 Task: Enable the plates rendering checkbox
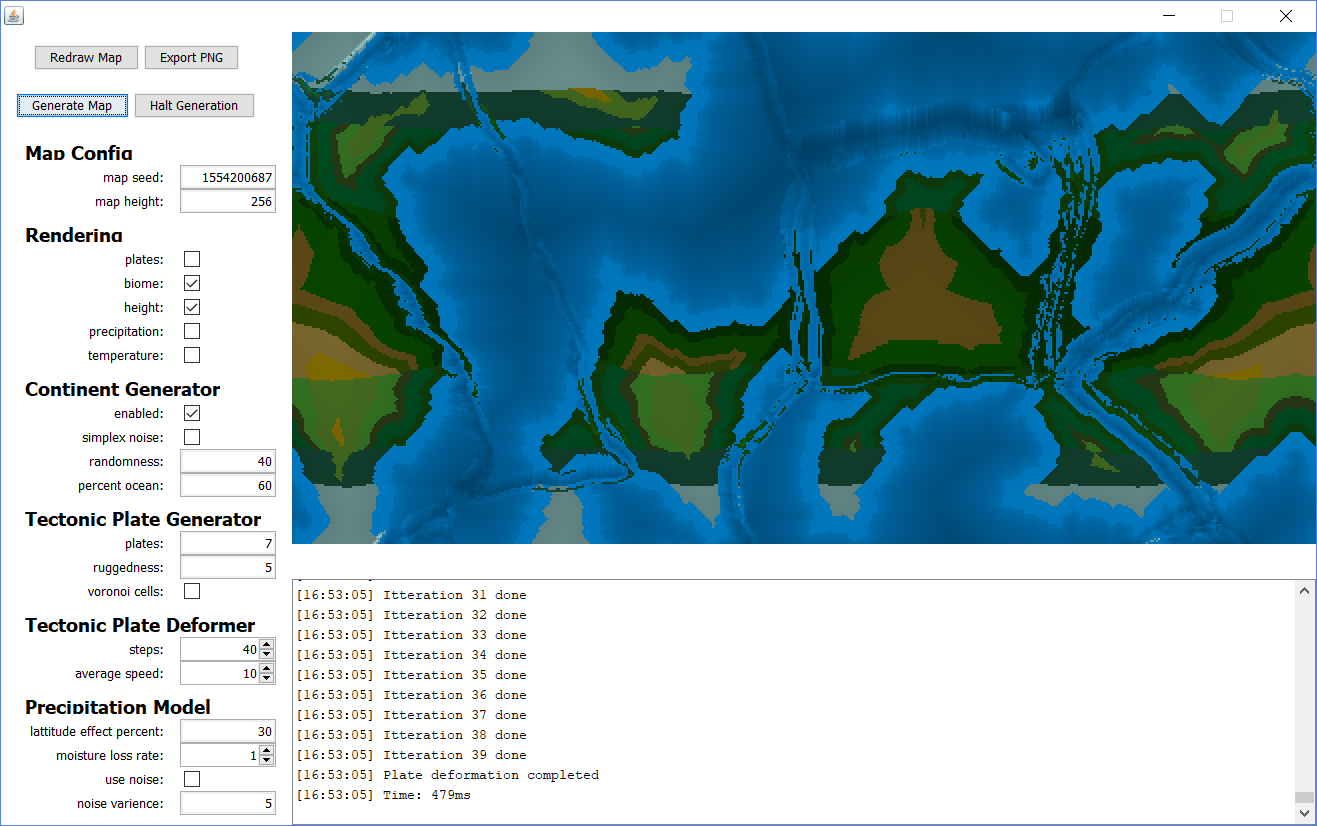tap(192, 259)
